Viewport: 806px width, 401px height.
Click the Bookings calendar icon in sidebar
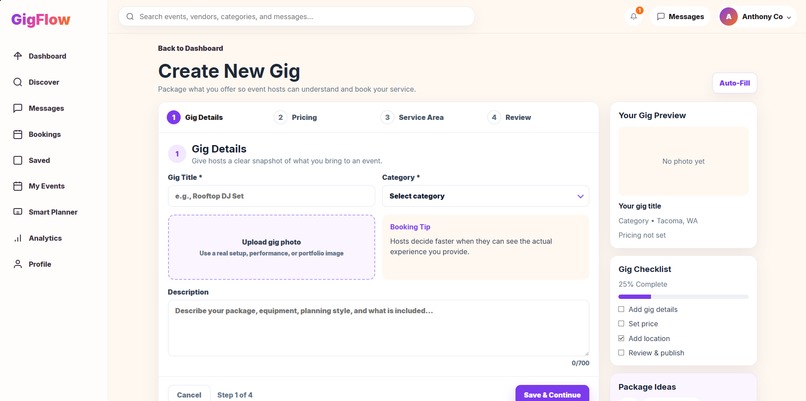18,134
